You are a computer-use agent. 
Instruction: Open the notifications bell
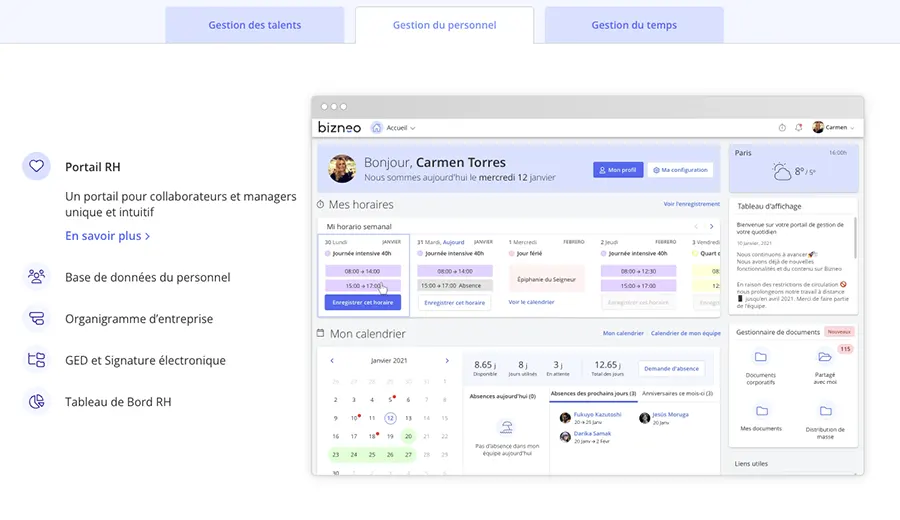pos(798,127)
